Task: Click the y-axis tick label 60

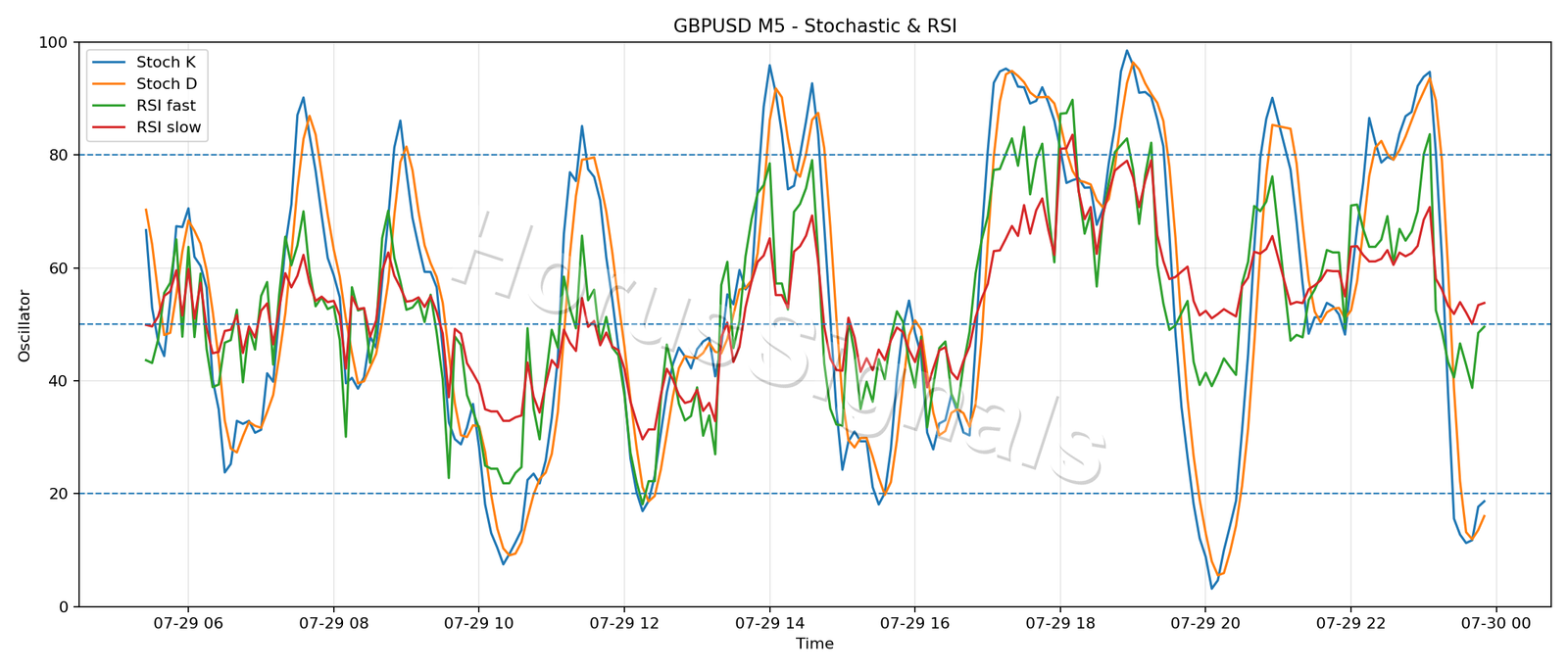Action: 58,268
